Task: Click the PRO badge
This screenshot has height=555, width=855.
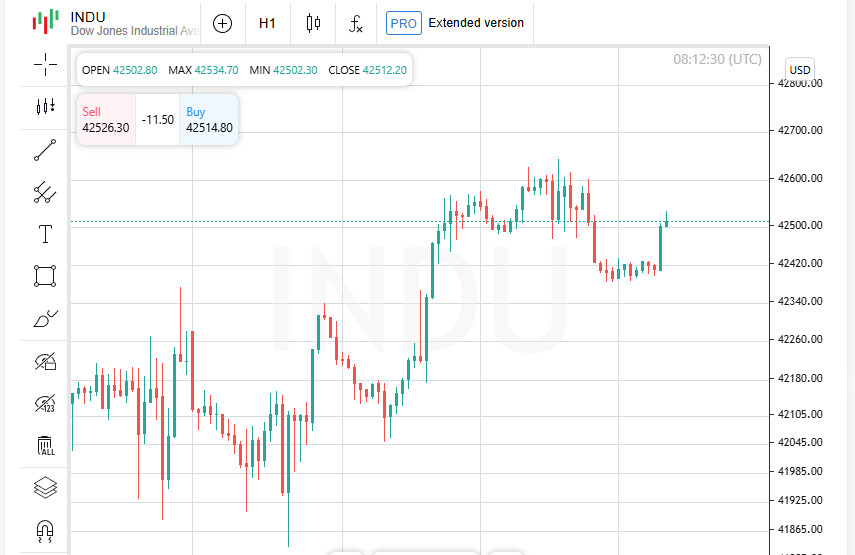Action: (x=404, y=23)
